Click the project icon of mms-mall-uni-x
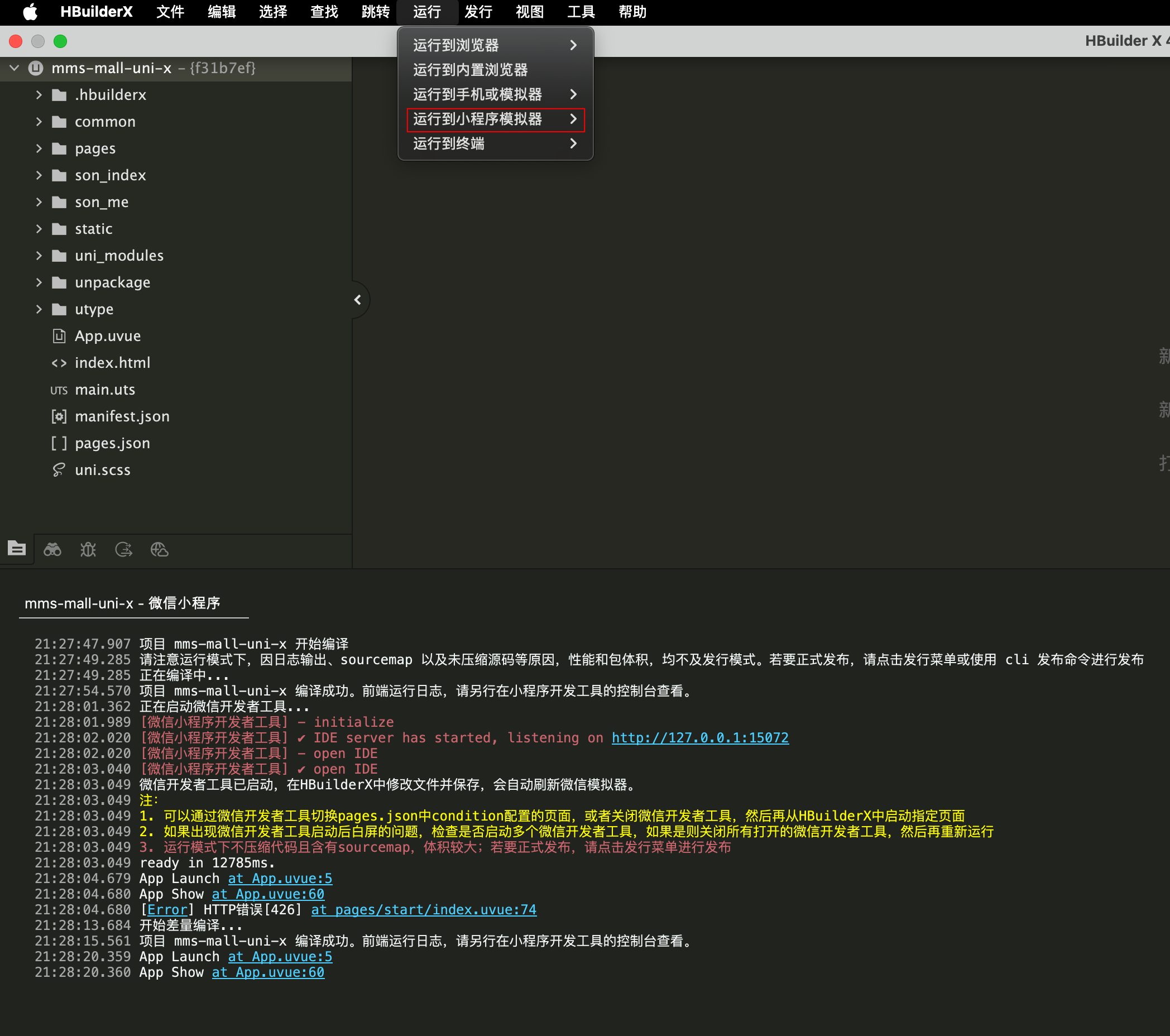Viewport: 1170px width, 1036px height. tap(36, 68)
